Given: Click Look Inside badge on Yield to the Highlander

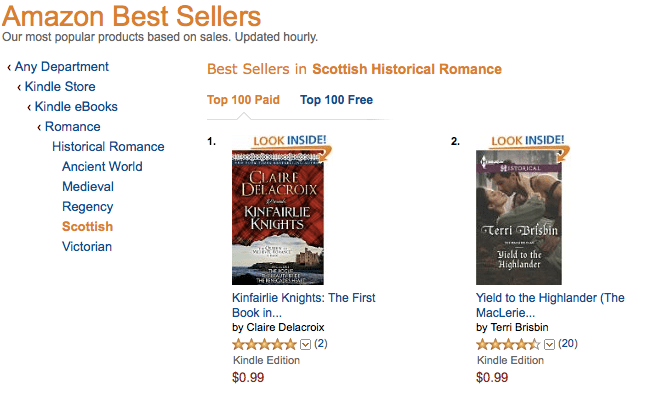Looking at the screenshot, I should pos(526,141).
